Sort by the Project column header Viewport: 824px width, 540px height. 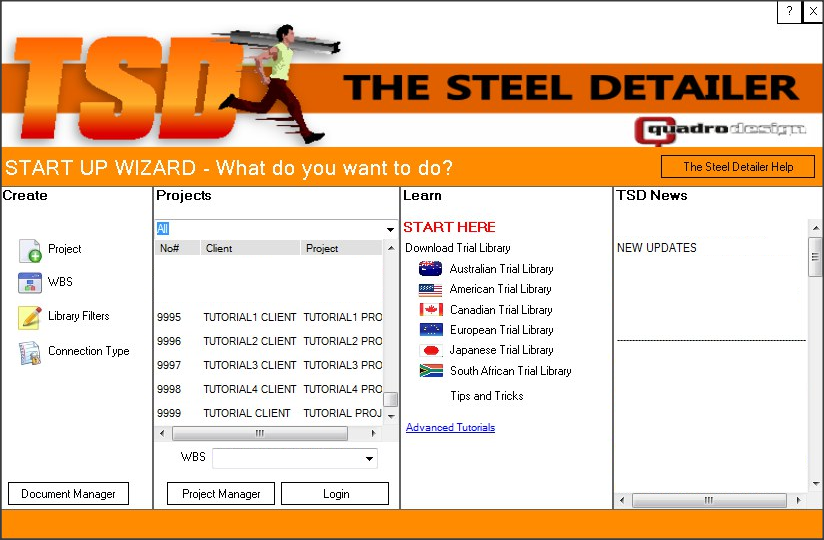tap(342, 248)
